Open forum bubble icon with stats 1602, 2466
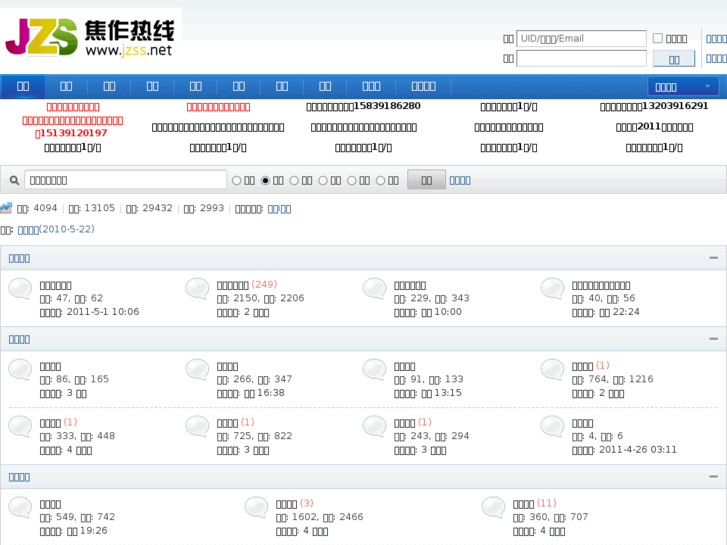Viewport: 727px width, 545px height. (256, 507)
